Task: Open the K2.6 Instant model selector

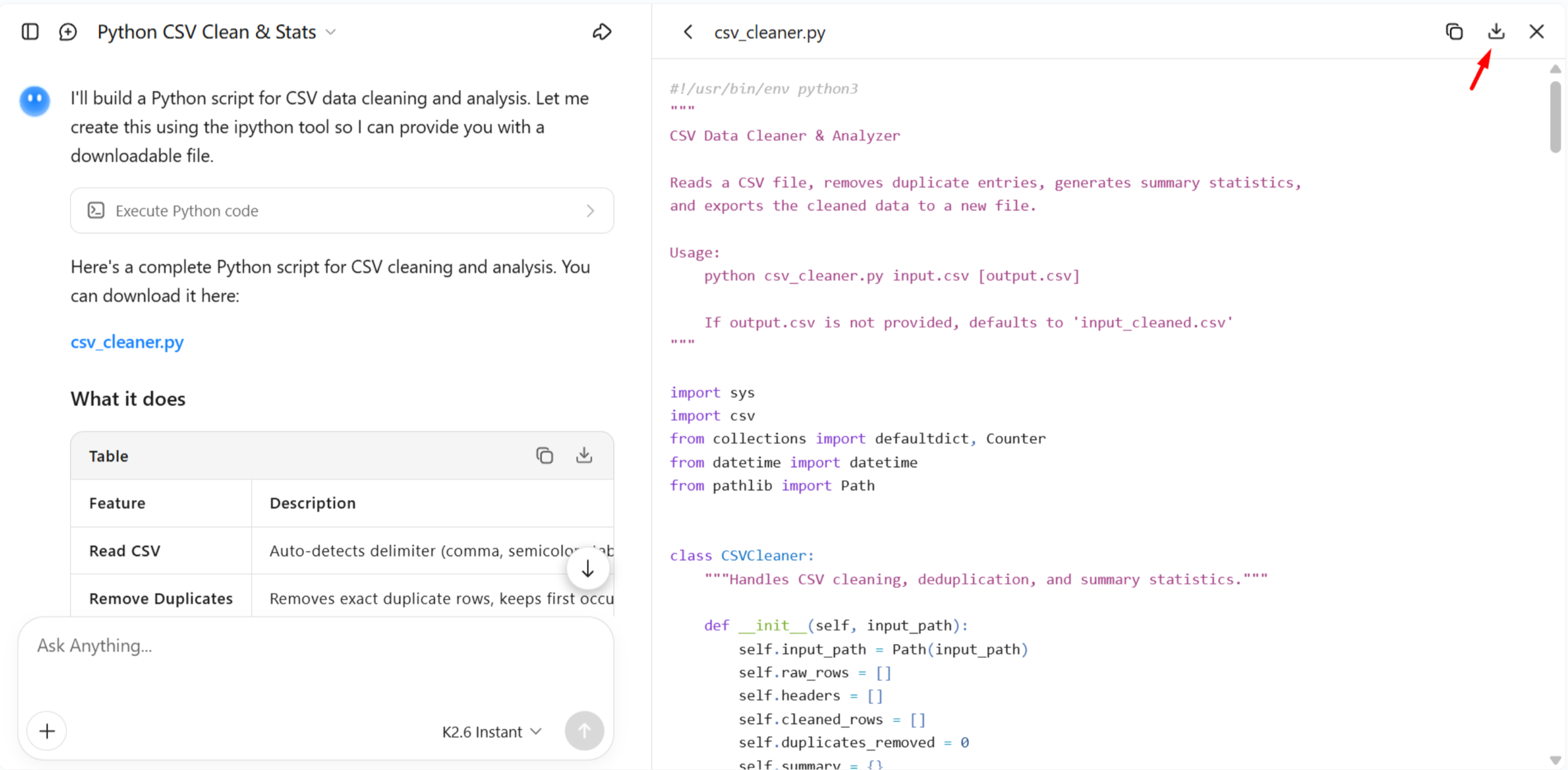Action: (491, 732)
